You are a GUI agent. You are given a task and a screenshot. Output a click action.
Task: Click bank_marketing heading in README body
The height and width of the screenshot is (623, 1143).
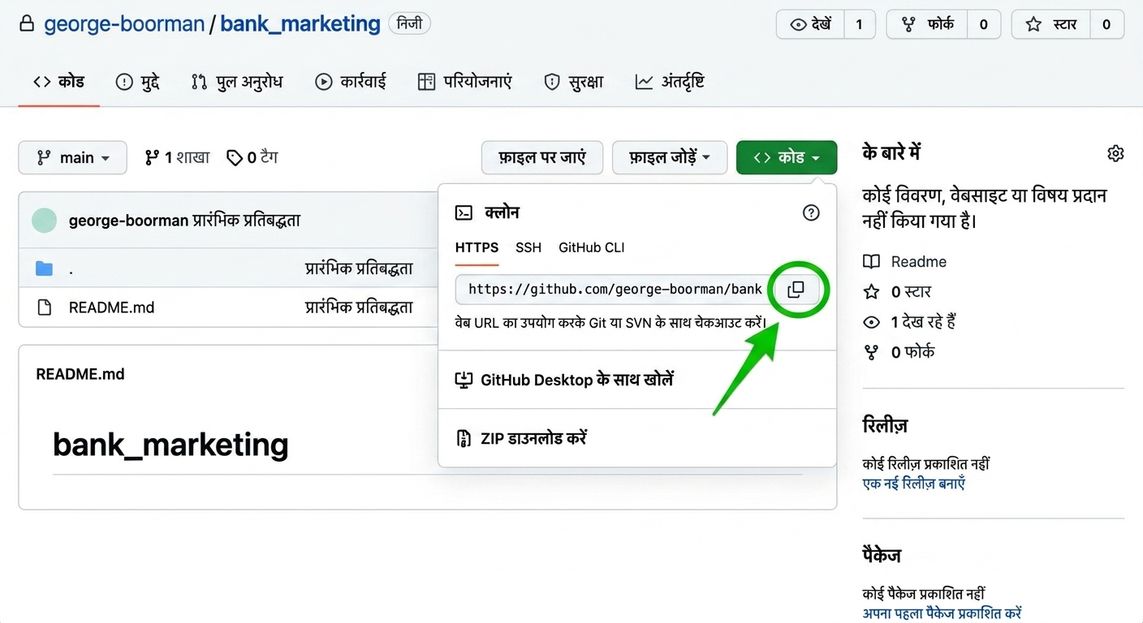[x=171, y=444]
